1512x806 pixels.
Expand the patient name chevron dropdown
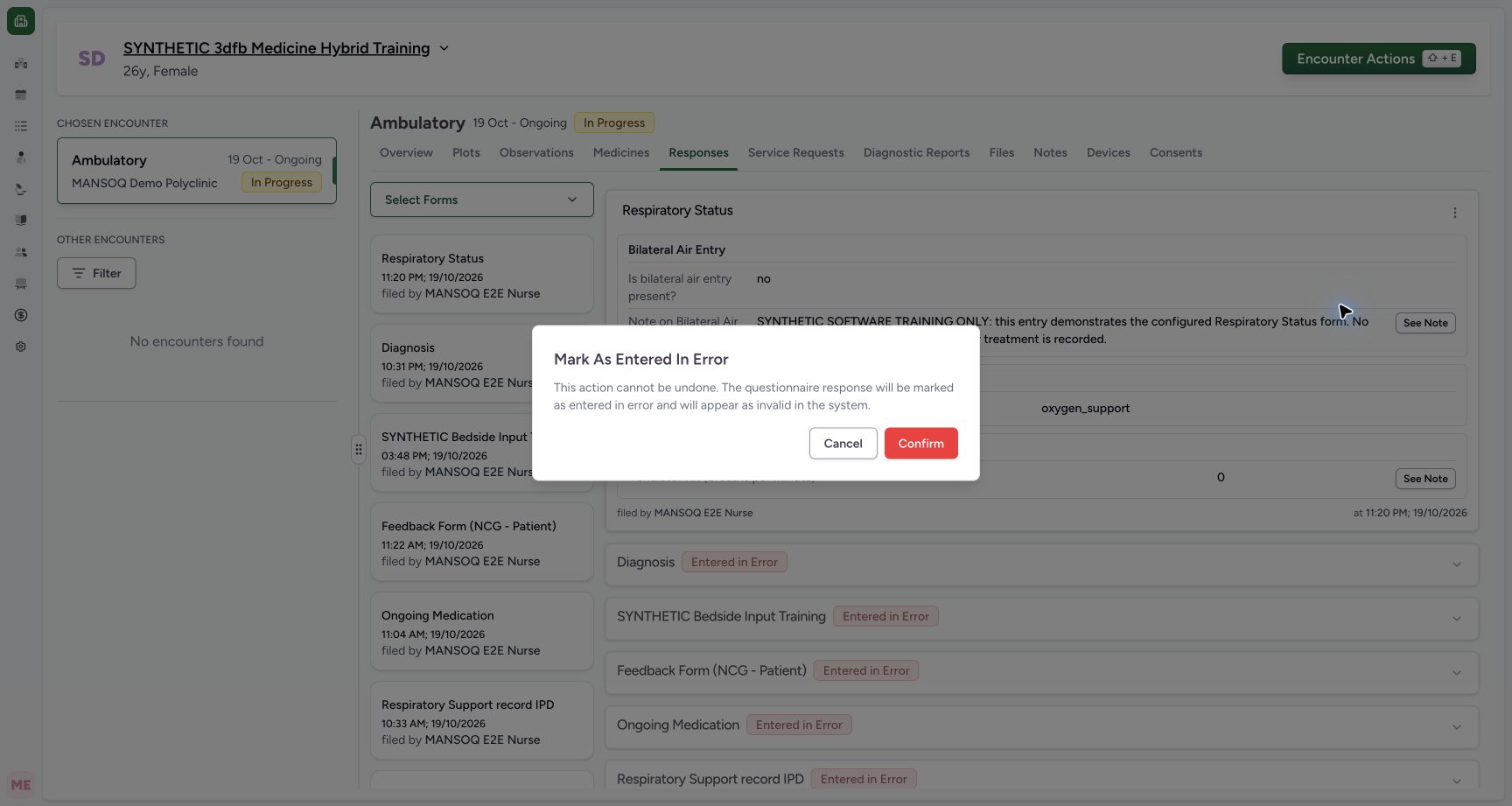pos(444,48)
